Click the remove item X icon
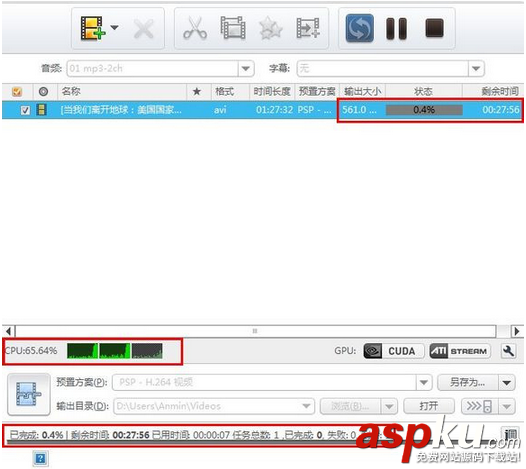526x469 pixels. coord(144,30)
